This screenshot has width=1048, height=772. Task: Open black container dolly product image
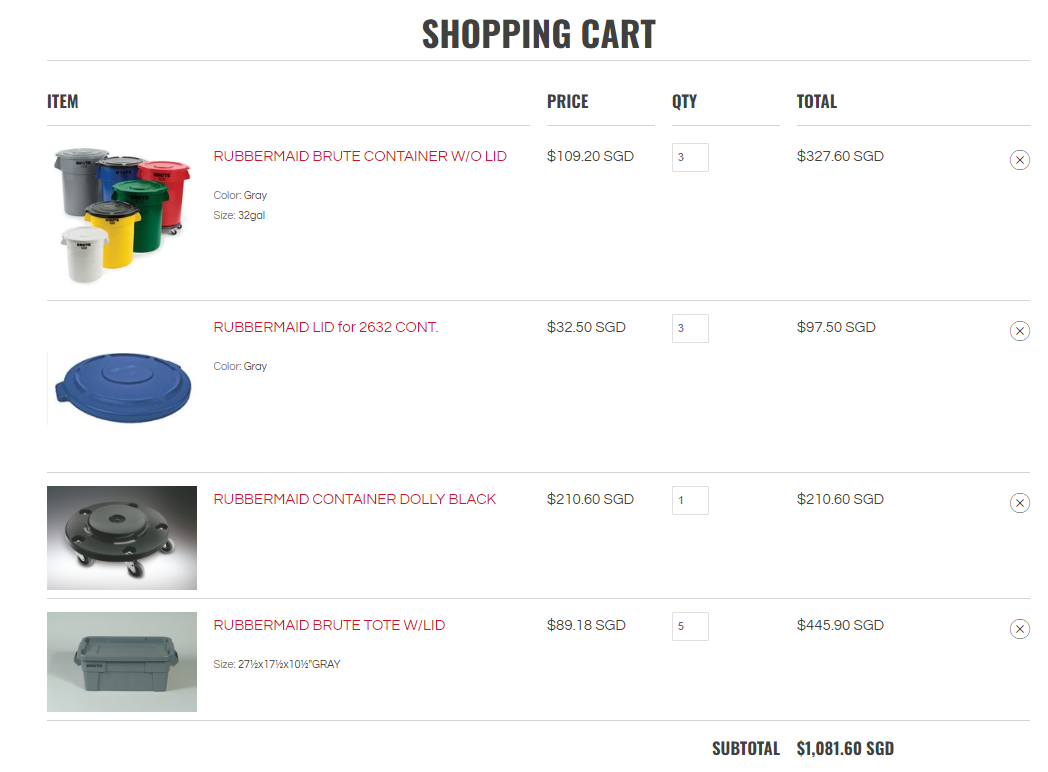point(121,538)
